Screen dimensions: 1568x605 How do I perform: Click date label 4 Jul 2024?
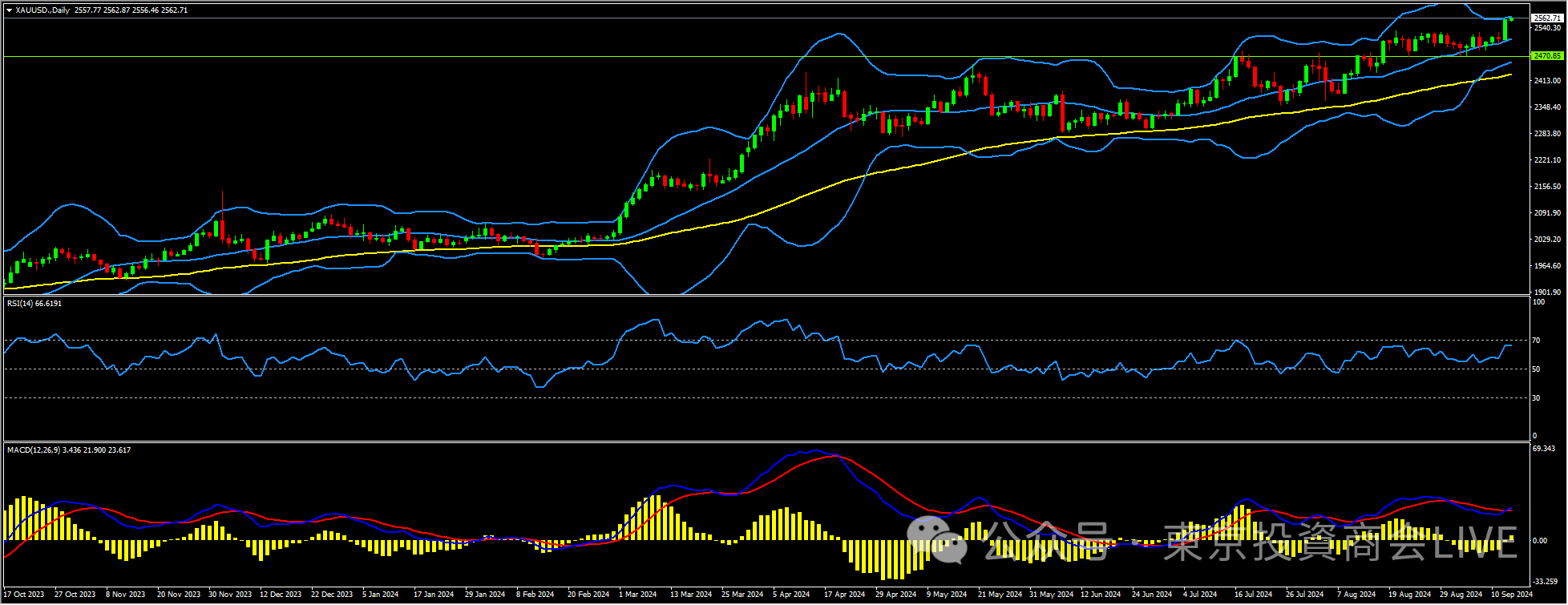click(x=1200, y=595)
